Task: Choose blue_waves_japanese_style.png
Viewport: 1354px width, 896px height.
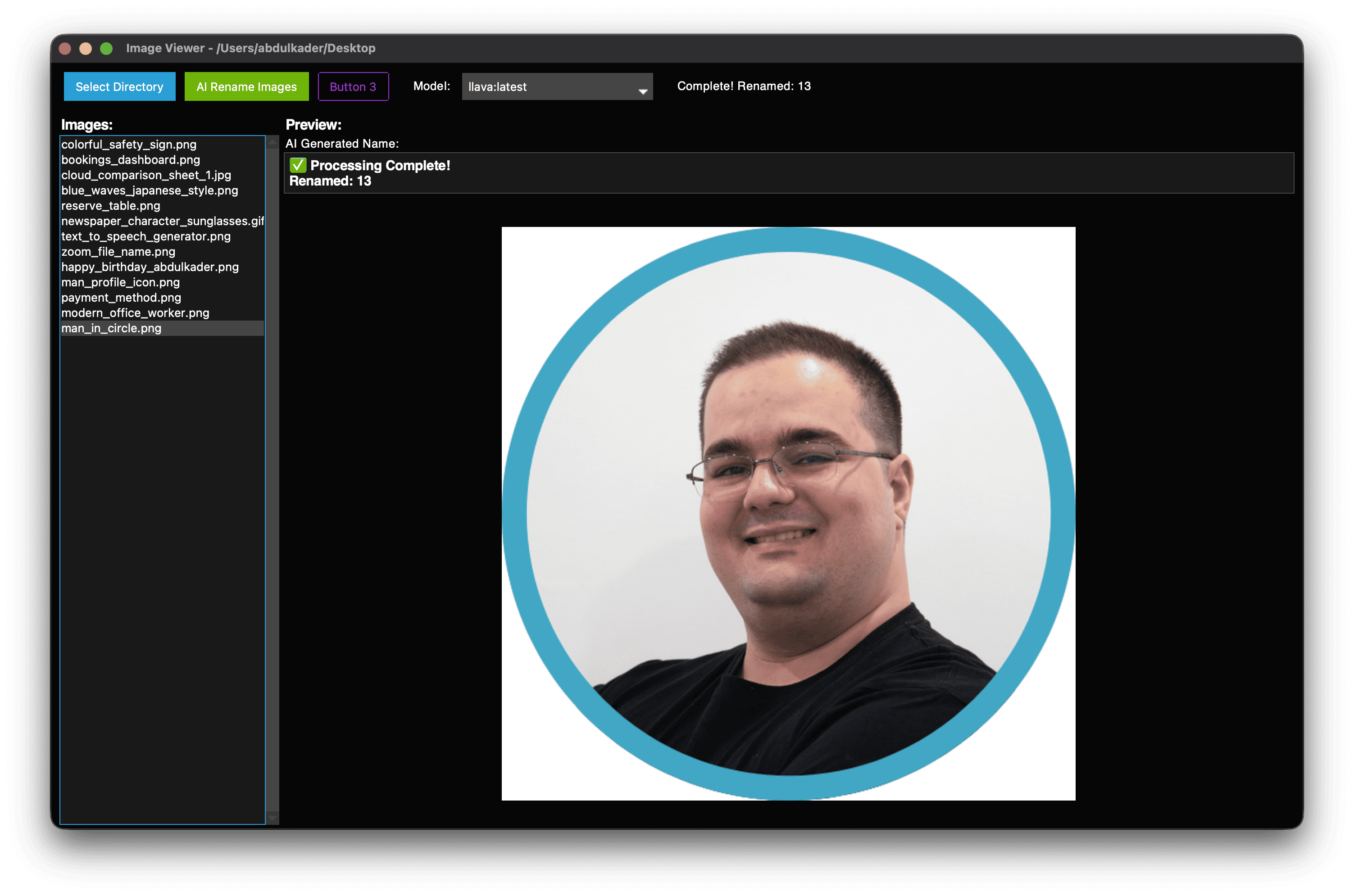Action: [150, 190]
